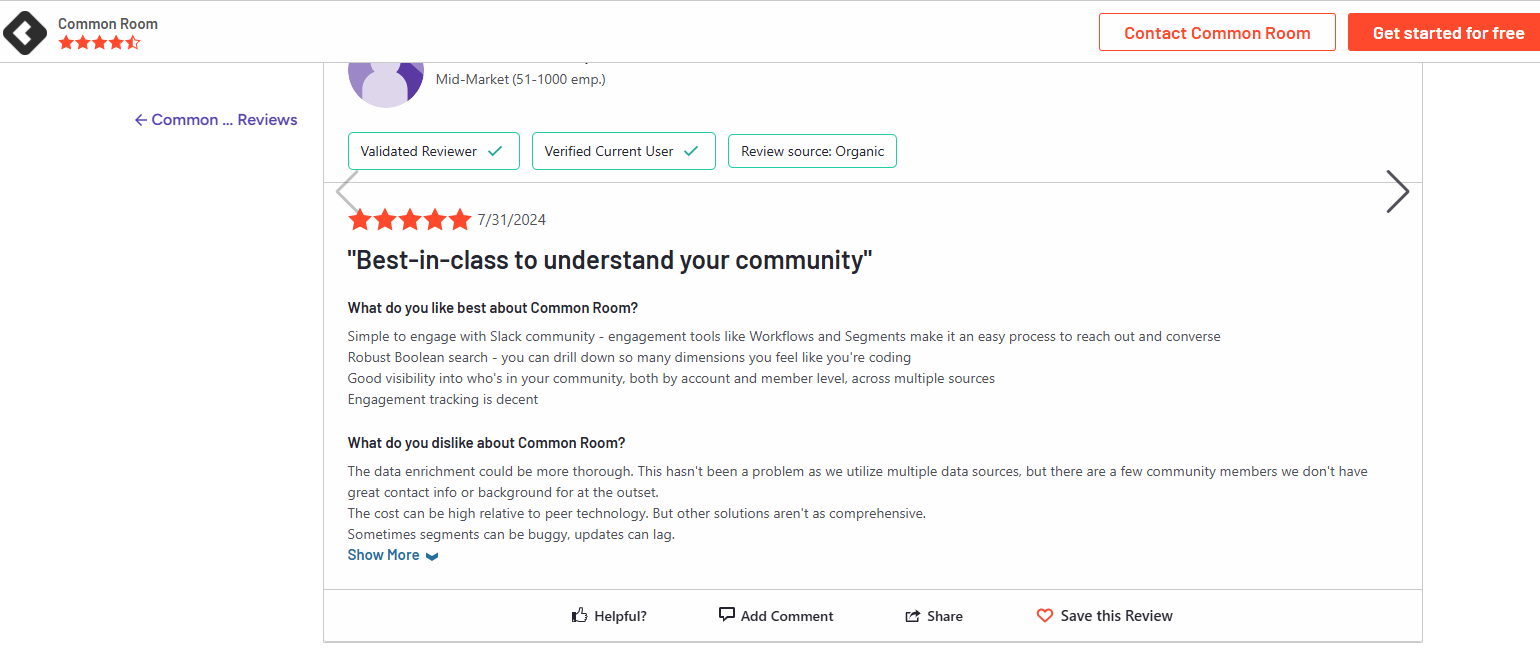Click the Validated Reviewer checkmark
1540x672 pixels.
pyautogui.click(x=495, y=151)
